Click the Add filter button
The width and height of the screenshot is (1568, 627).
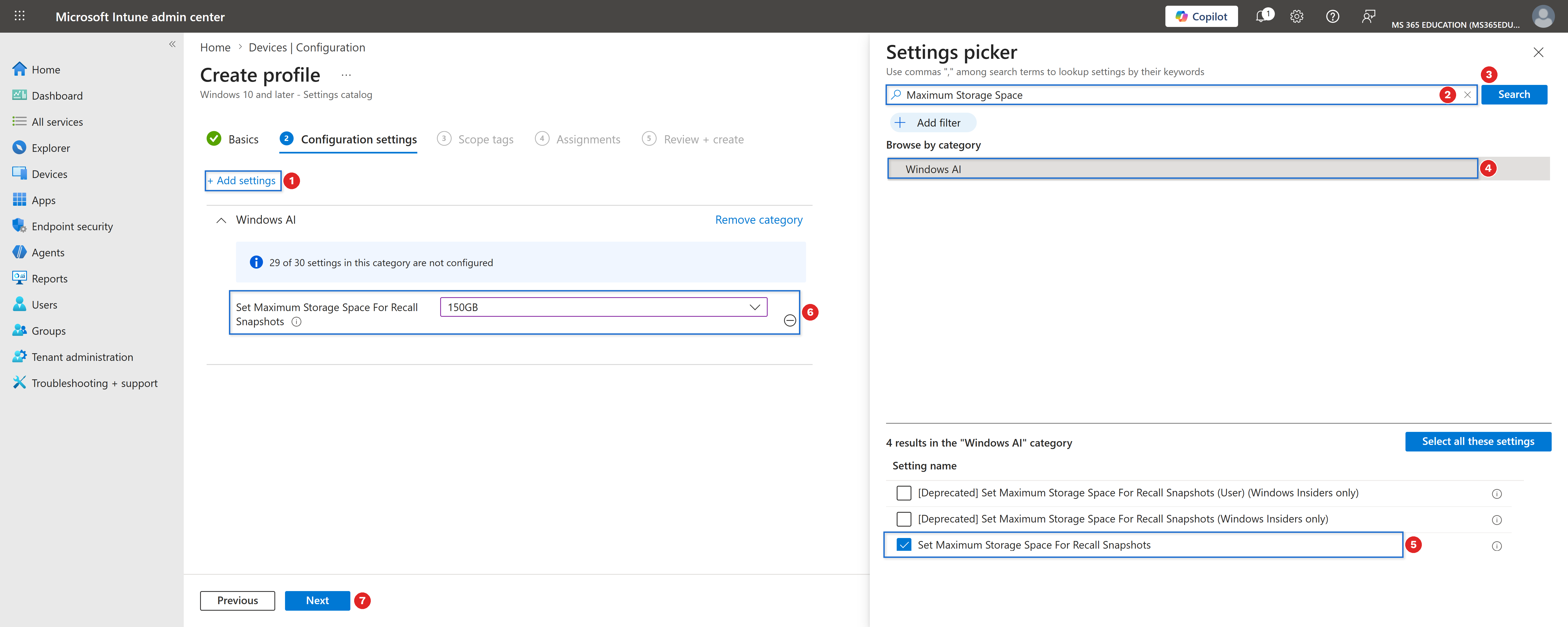coord(933,123)
